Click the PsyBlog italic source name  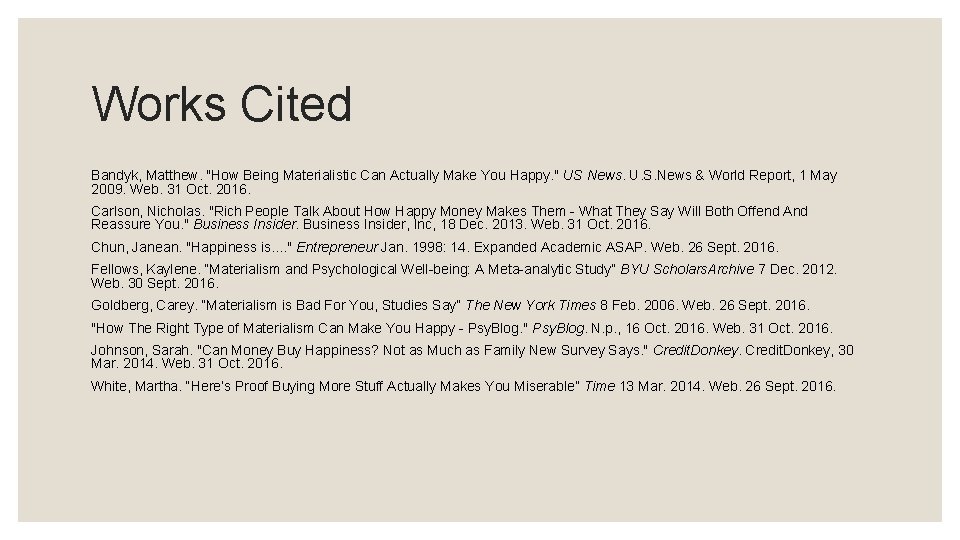click(x=558, y=328)
